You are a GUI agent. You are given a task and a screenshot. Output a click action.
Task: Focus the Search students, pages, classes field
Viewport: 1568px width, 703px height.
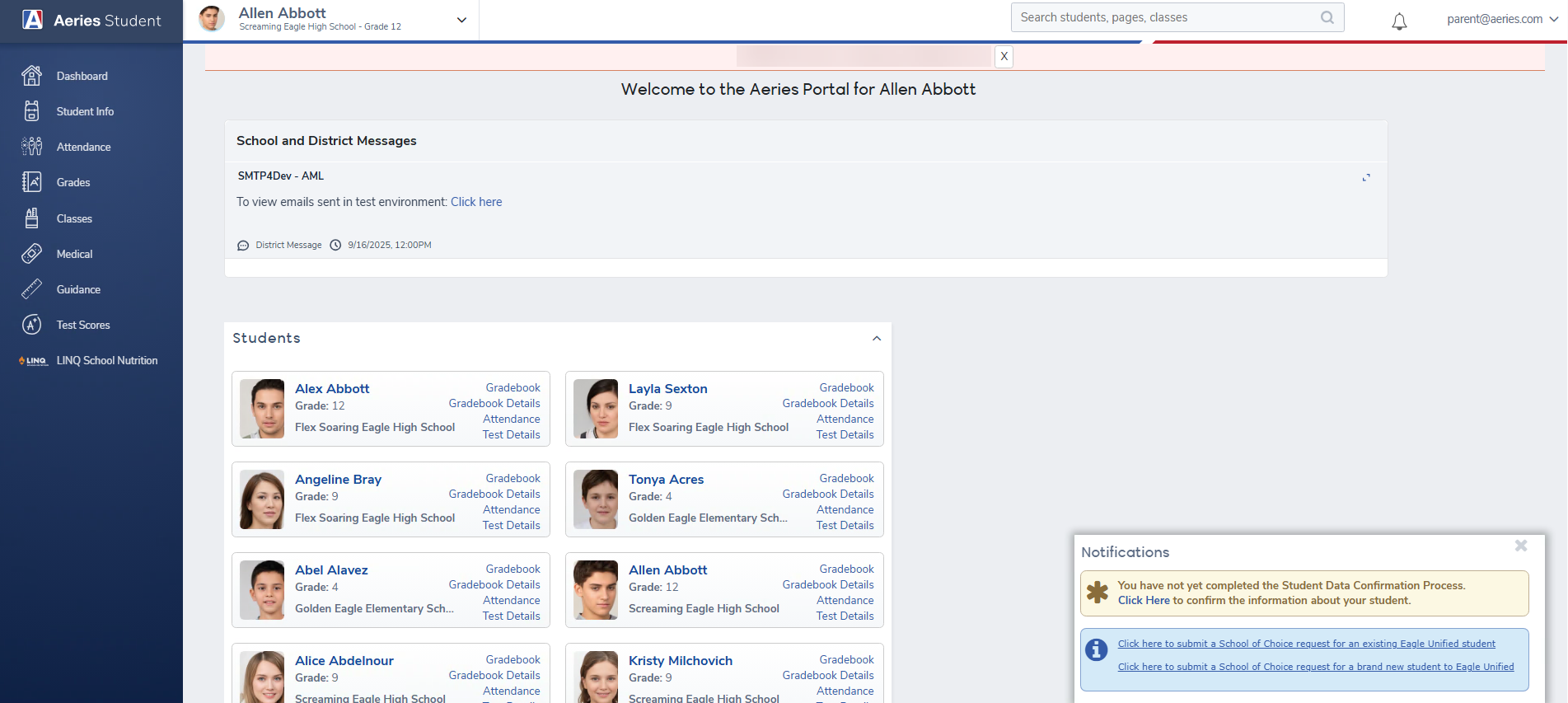(1177, 17)
